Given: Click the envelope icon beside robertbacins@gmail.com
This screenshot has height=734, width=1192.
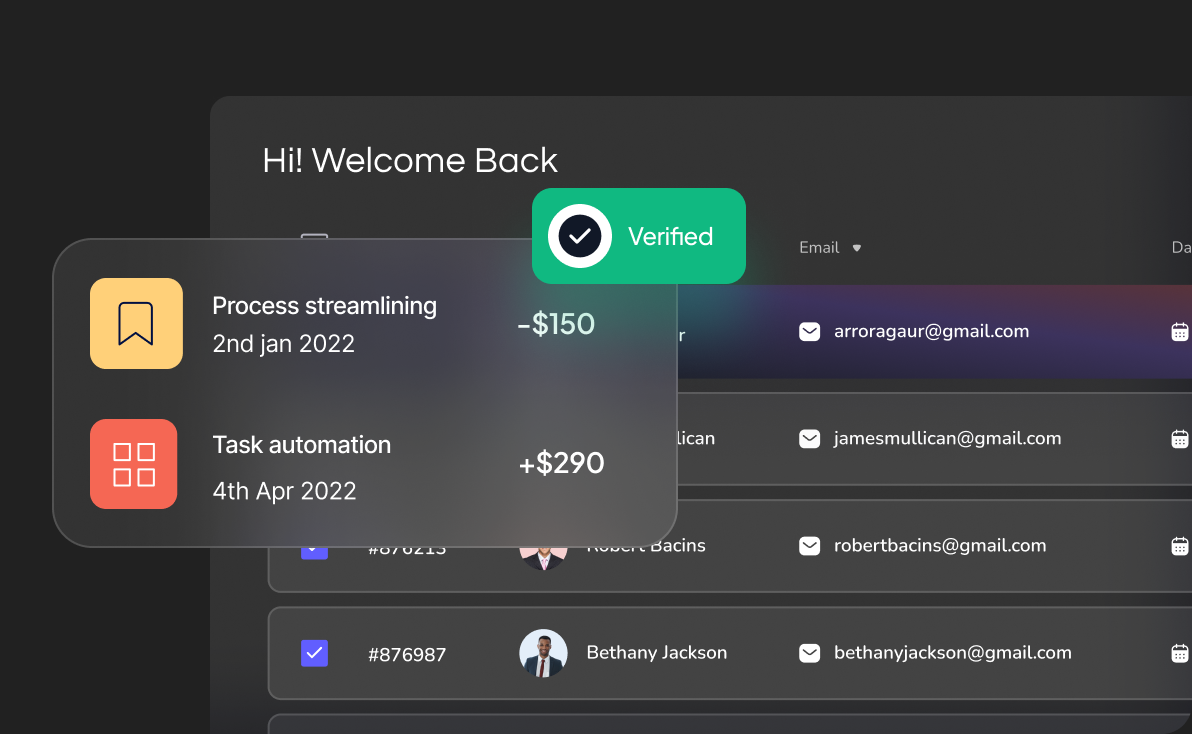Looking at the screenshot, I should (809, 546).
